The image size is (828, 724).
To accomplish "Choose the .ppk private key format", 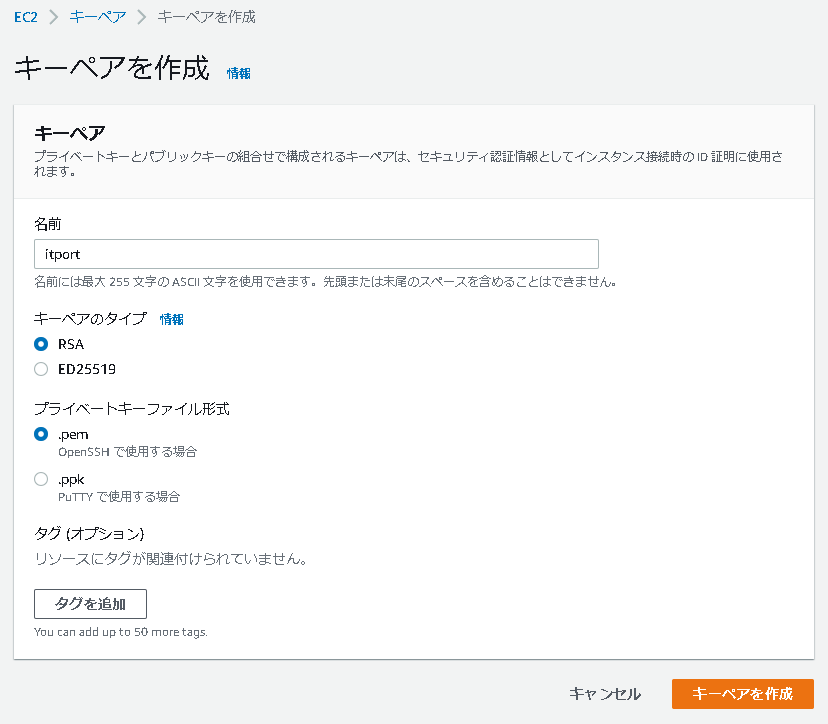I will [x=41, y=479].
